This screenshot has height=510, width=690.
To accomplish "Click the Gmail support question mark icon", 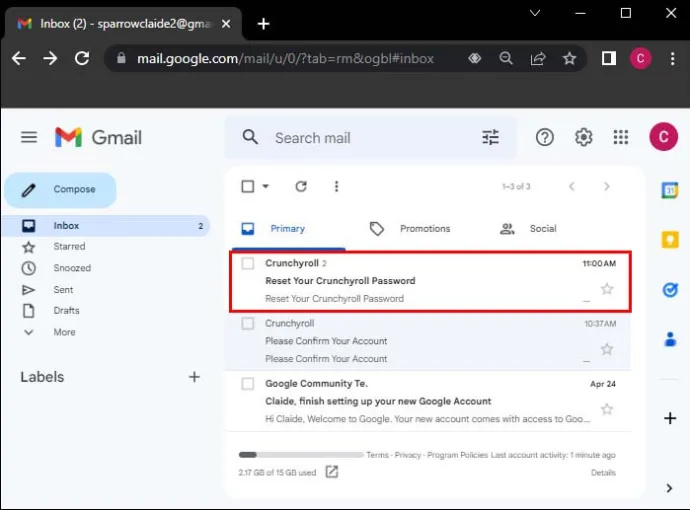I will click(545, 137).
